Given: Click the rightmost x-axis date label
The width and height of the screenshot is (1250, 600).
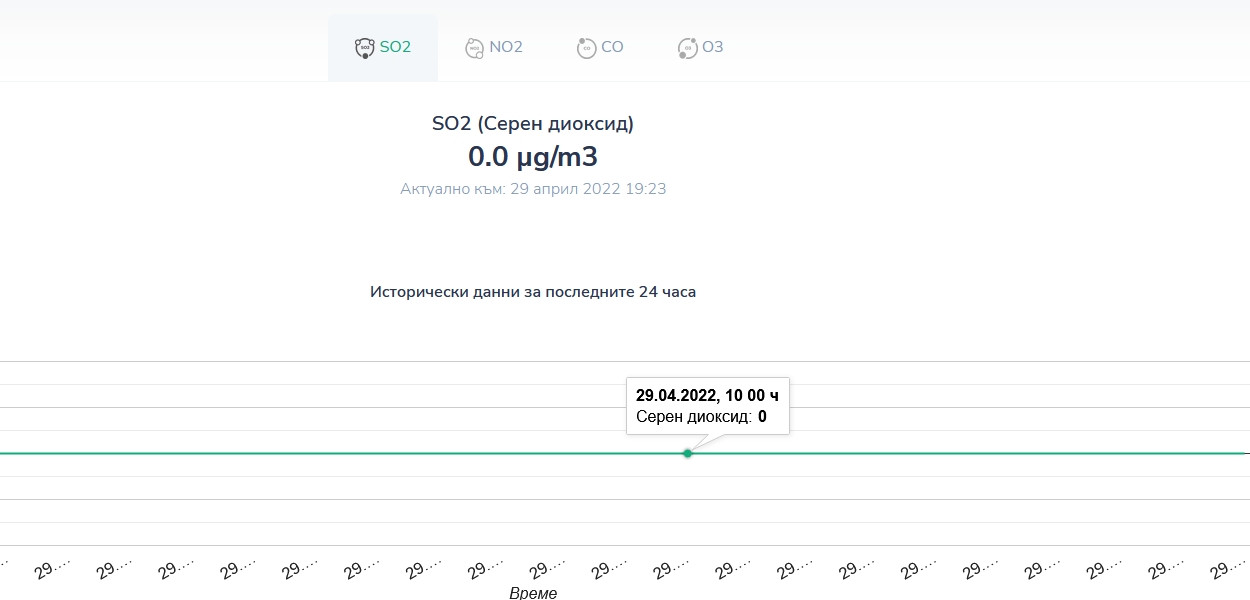Looking at the screenshot, I should point(1229,570).
